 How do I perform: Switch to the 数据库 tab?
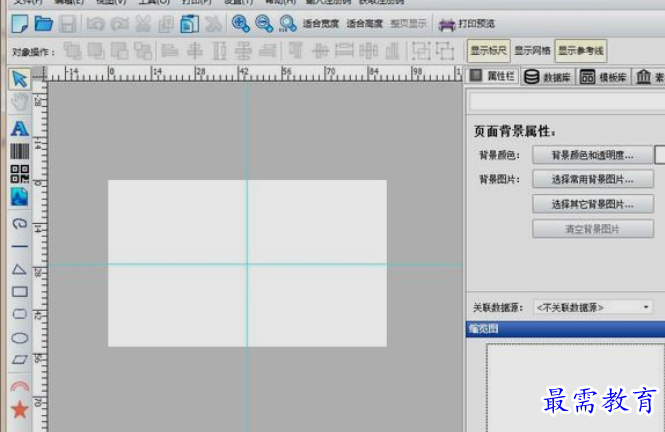coord(548,77)
